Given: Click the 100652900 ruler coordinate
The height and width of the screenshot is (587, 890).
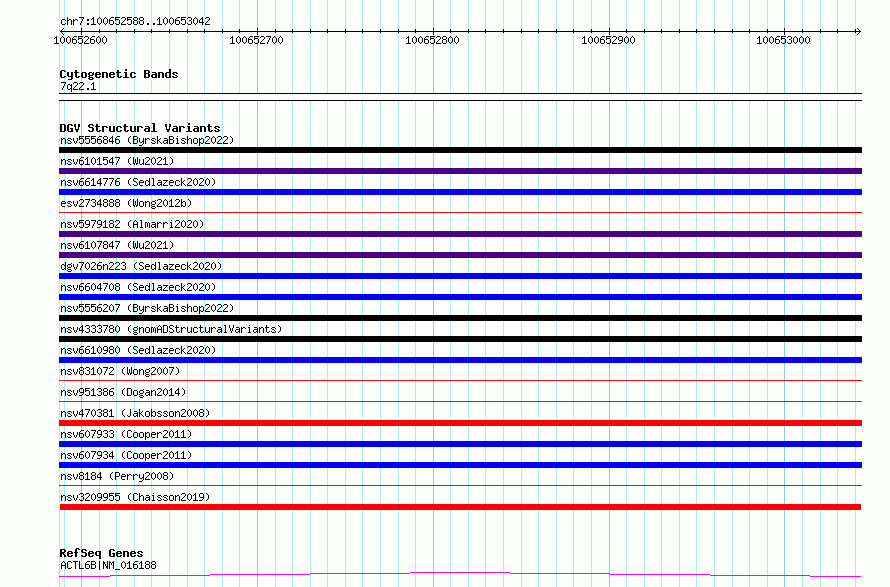Looking at the screenshot, I should (x=608, y=40).
